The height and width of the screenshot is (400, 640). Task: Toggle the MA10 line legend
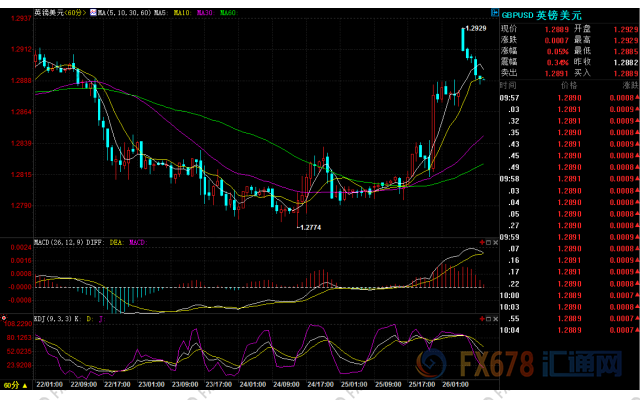pyautogui.click(x=179, y=13)
